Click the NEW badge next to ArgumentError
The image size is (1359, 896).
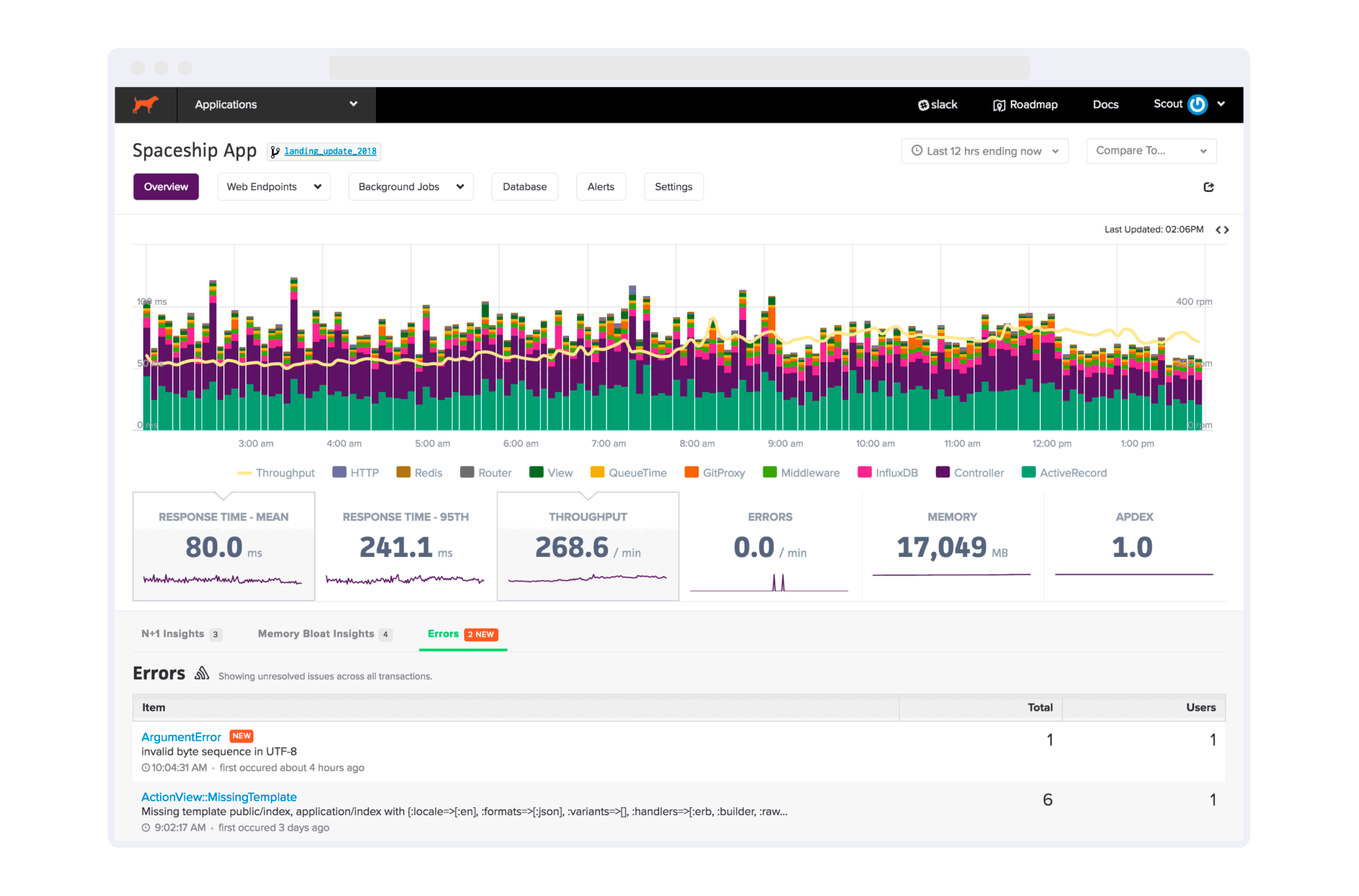click(241, 736)
